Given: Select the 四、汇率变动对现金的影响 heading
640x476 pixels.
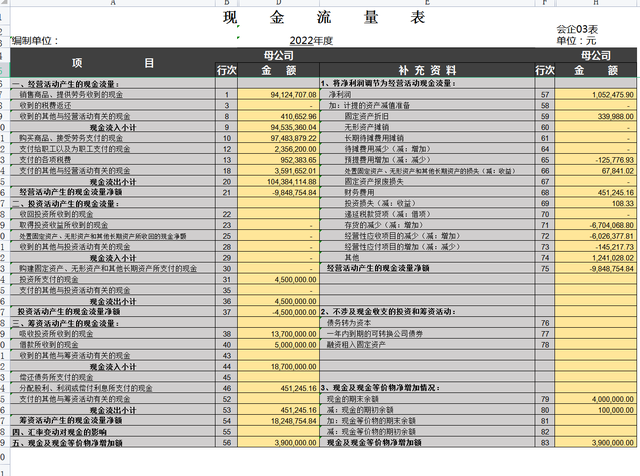Looking at the screenshot, I should coord(59,432).
